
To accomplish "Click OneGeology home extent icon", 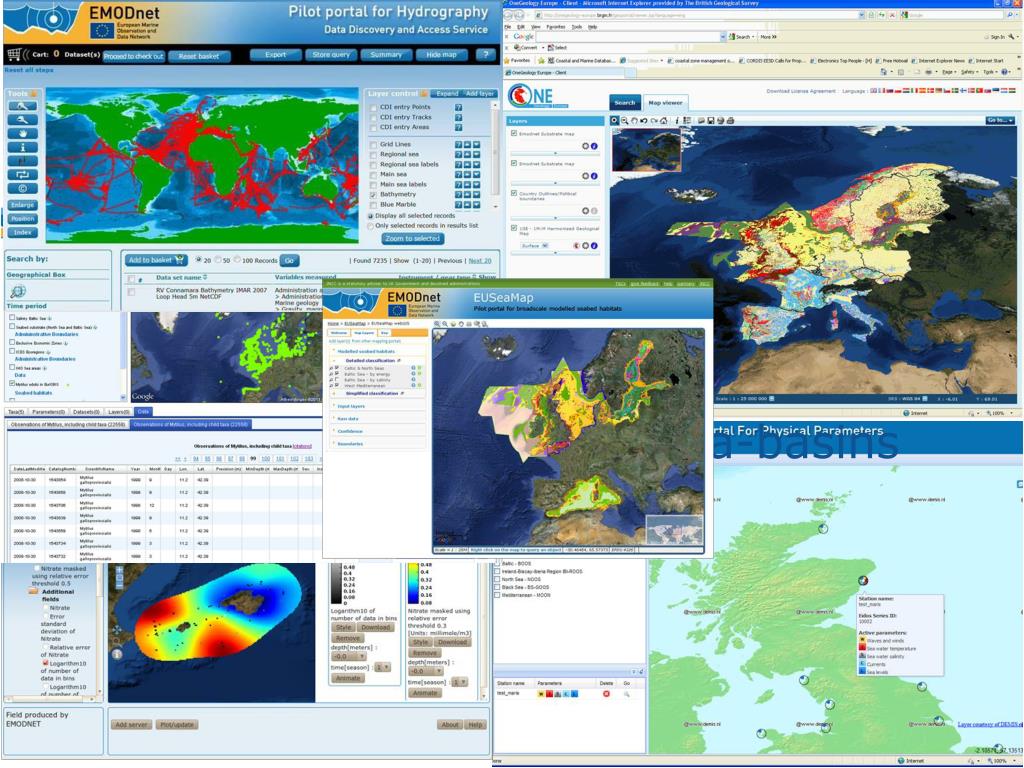I will coord(664,121).
